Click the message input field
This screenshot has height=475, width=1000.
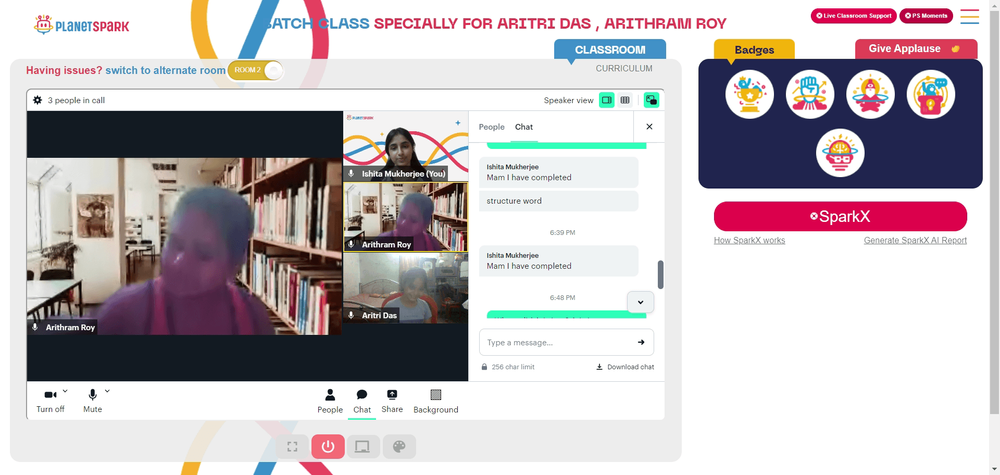coord(558,342)
